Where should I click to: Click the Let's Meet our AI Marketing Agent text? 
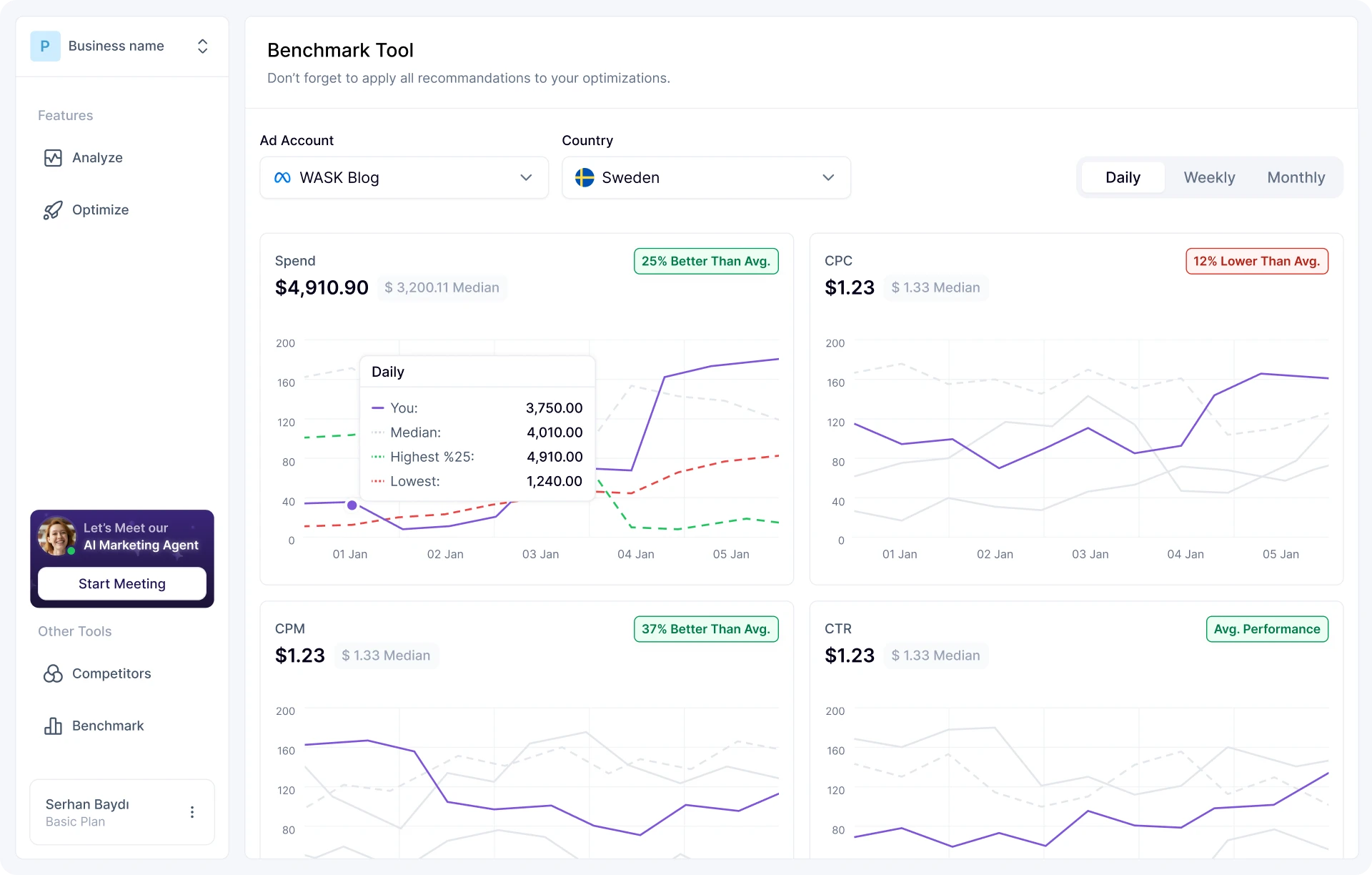click(x=141, y=537)
